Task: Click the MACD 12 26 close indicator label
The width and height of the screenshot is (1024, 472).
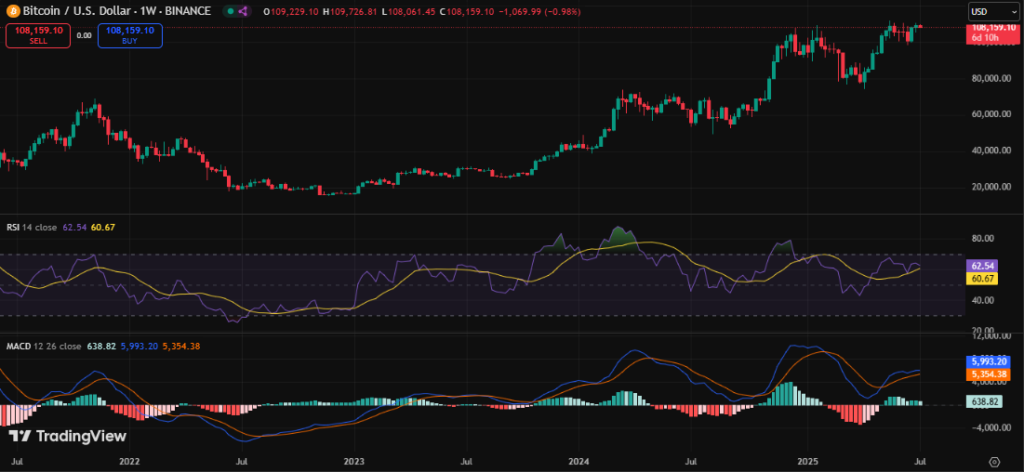Action: [44, 346]
